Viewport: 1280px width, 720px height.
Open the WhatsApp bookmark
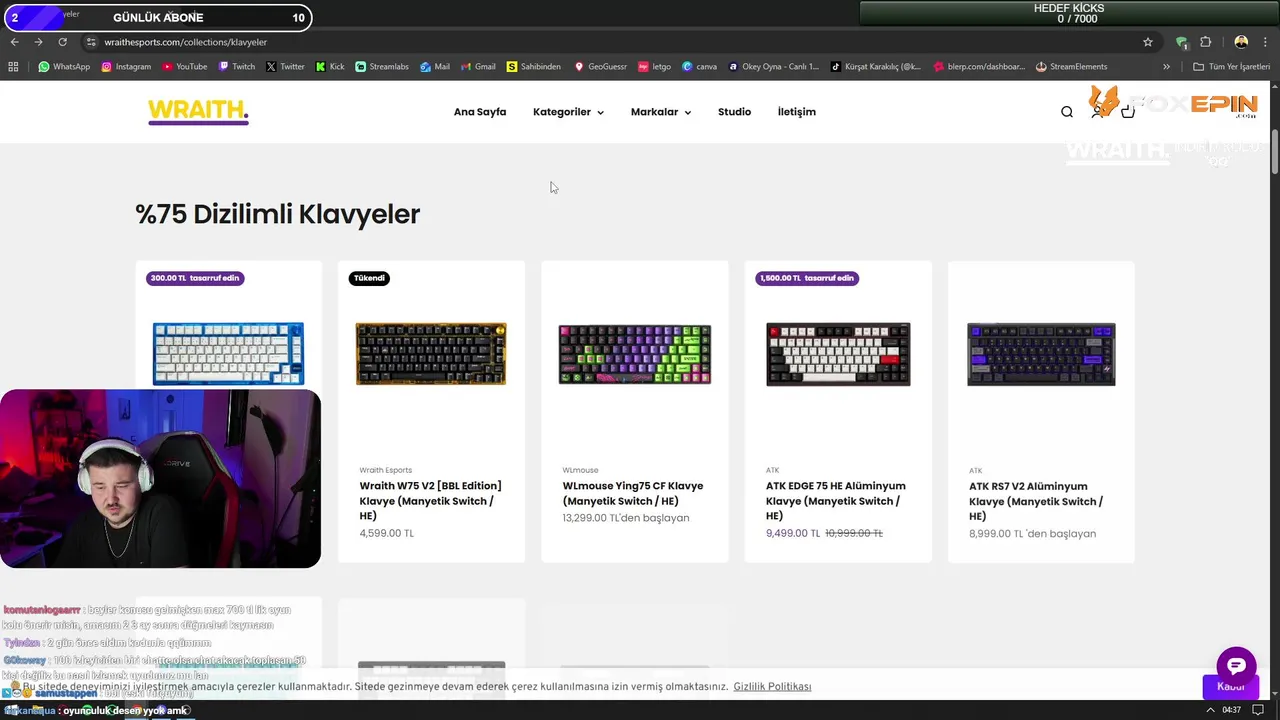(x=64, y=67)
